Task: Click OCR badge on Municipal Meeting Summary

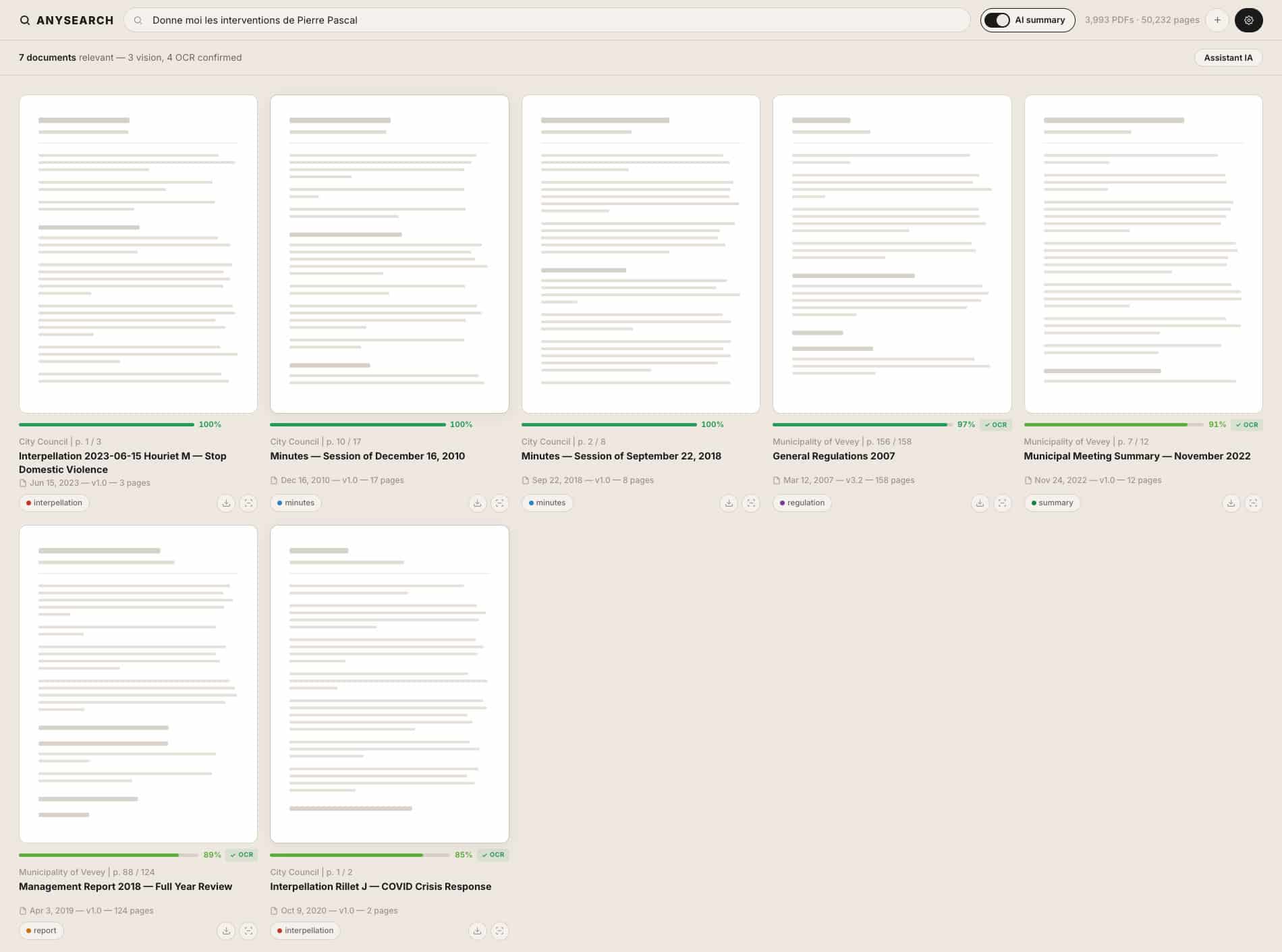Action: click(1247, 424)
